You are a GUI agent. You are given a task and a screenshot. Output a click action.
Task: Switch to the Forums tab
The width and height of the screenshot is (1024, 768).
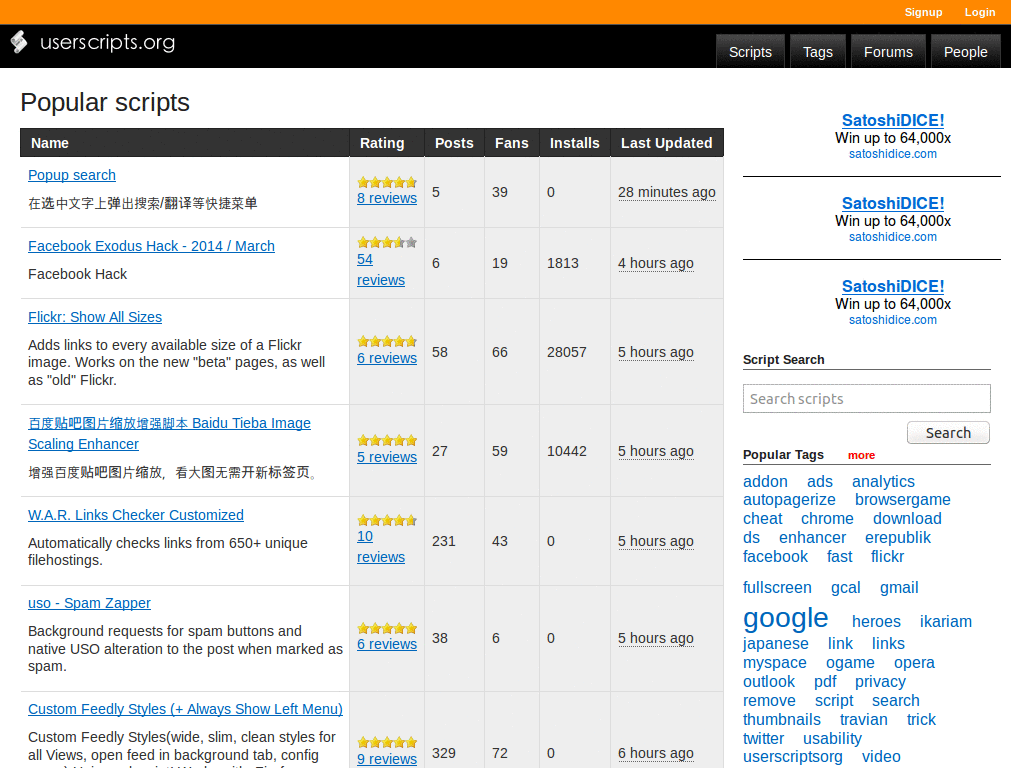coord(887,51)
